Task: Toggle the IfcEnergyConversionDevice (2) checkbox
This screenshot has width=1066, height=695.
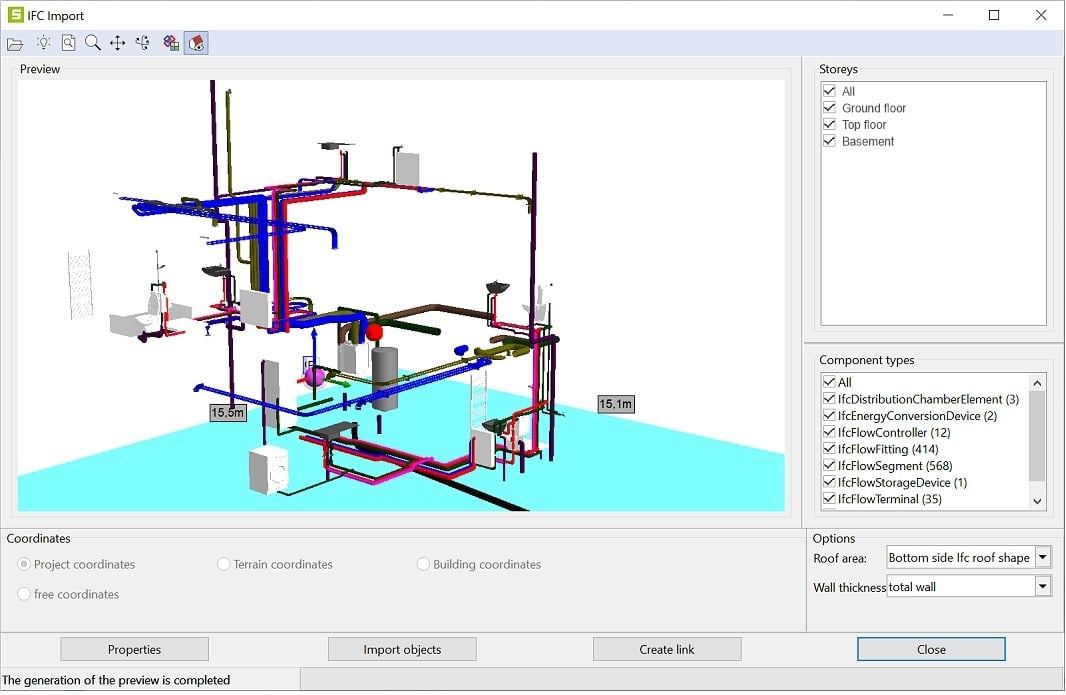Action: click(829, 416)
